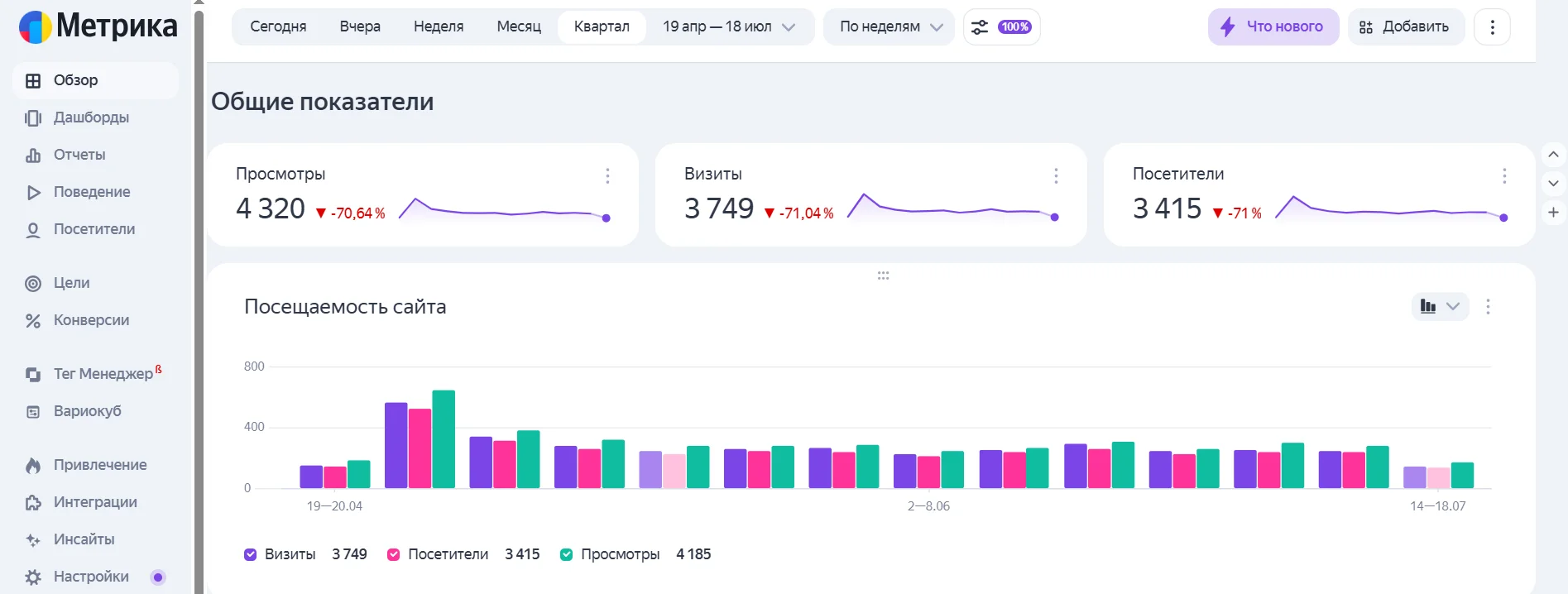Open the Посещаемость сайта widget options menu

coord(1488,307)
